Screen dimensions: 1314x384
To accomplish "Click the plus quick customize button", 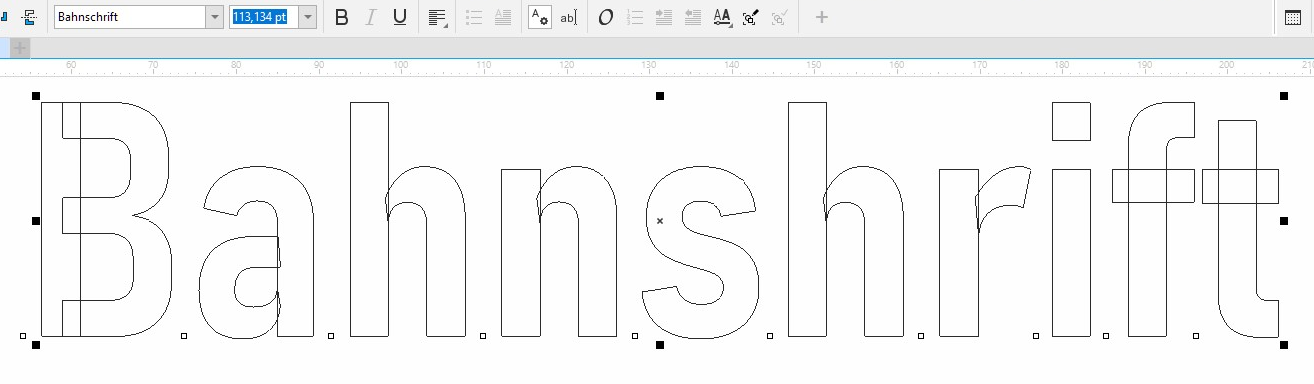I will [822, 17].
